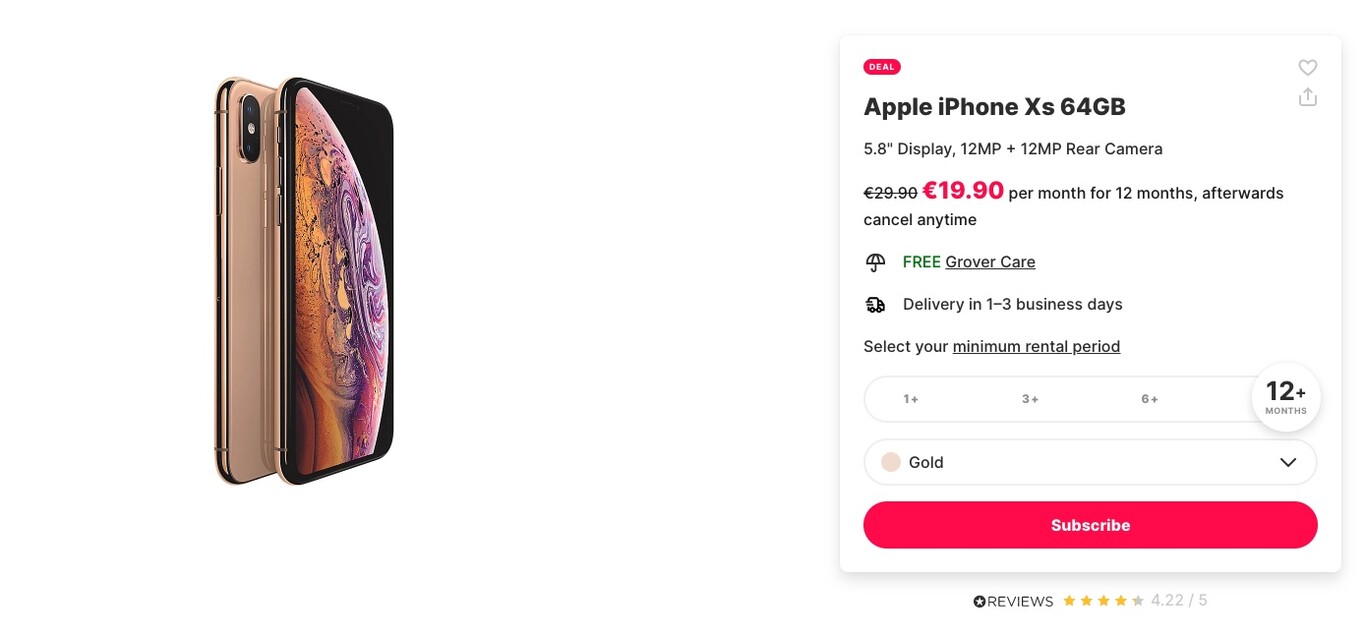Open the Gold color dropdown
1366x638 pixels.
pyautogui.click(x=1089, y=462)
